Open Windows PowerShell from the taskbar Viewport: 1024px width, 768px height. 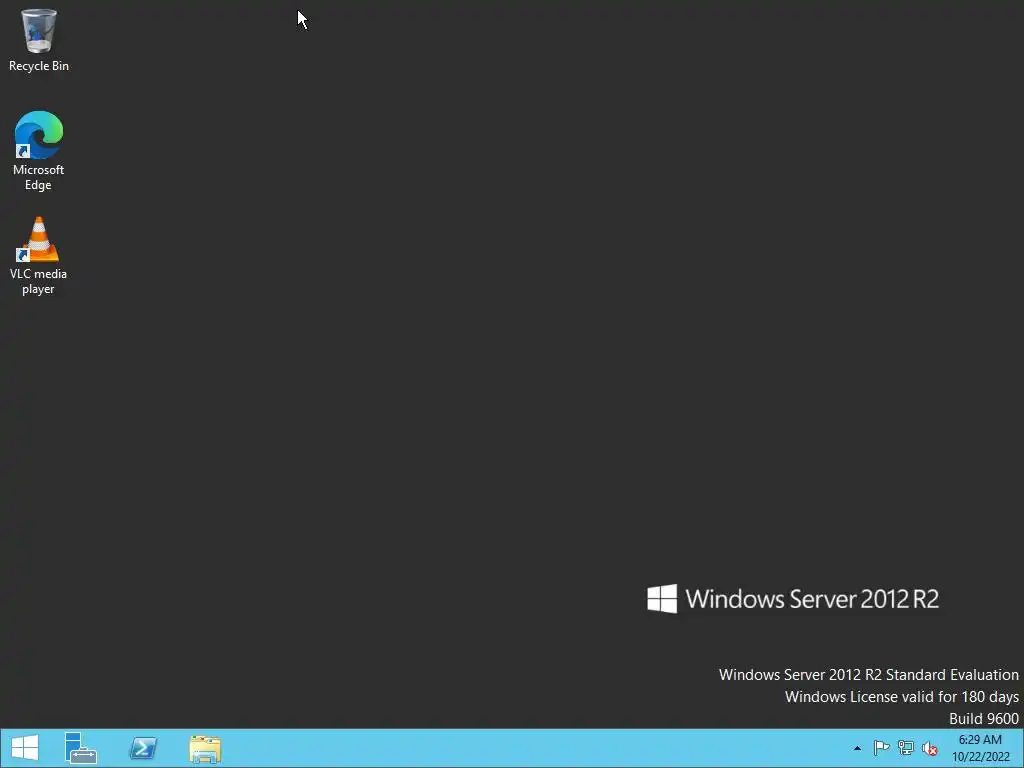143,748
